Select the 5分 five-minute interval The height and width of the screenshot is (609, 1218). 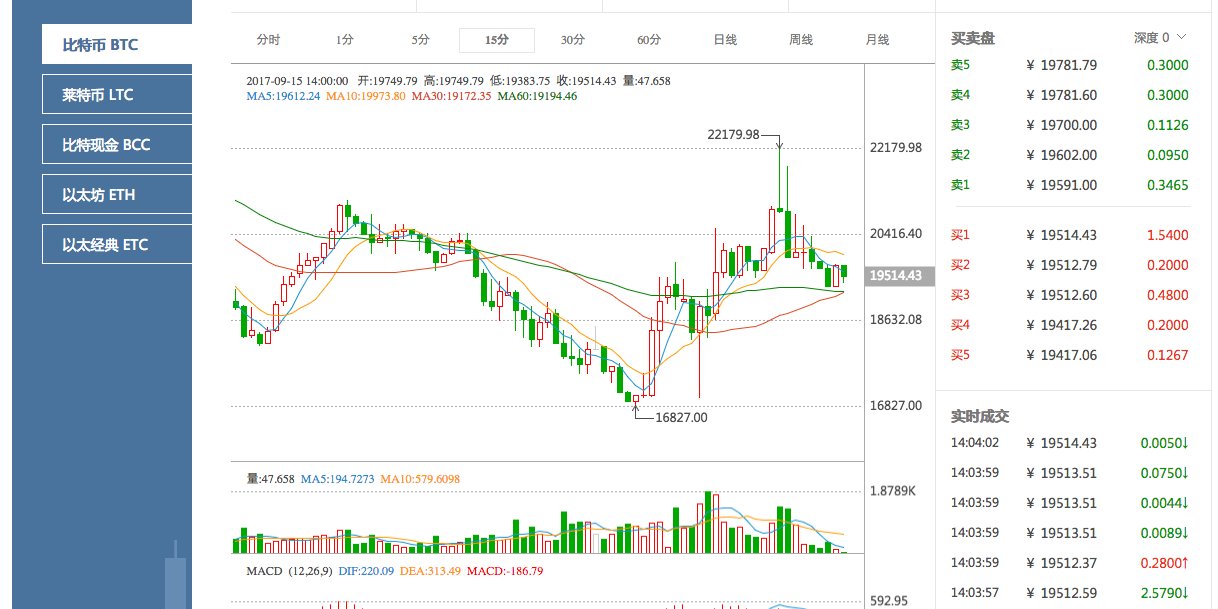419,39
